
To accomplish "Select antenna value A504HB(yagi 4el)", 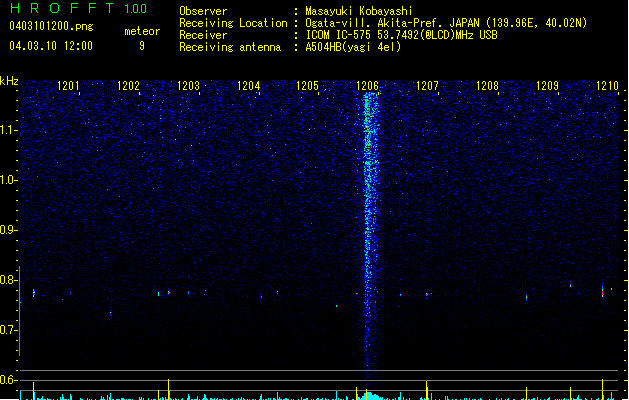I will click(x=353, y=47).
